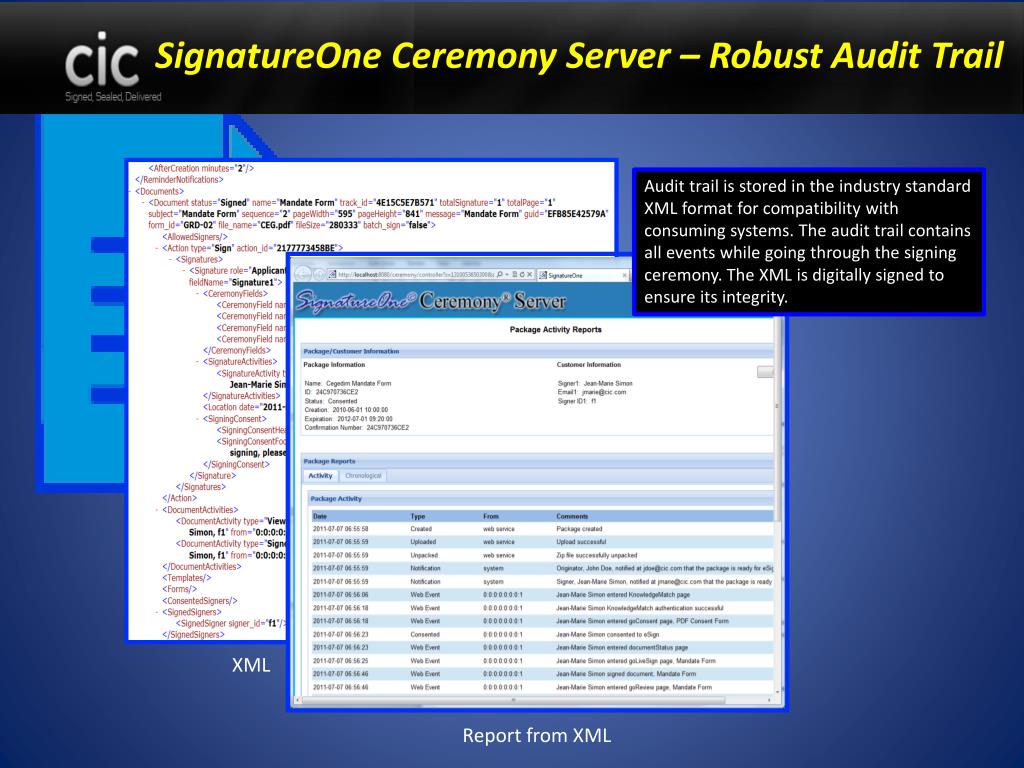This screenshot has width=1024, height=768.
Task: Click 'Jean-Marie Simon consented to eSign' comment
Action: (x=608, y=635)
